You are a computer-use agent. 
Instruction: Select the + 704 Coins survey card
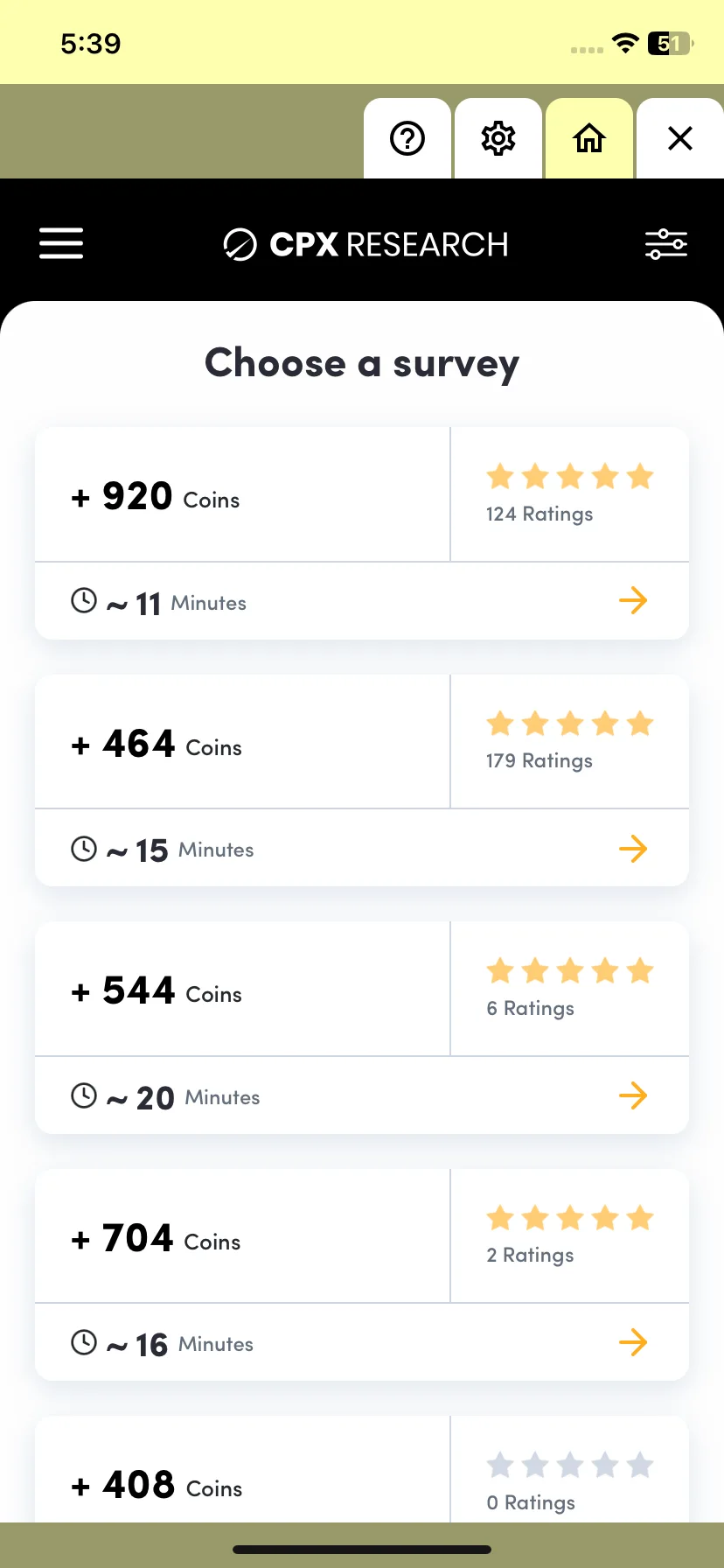(x=362, y=1275)
